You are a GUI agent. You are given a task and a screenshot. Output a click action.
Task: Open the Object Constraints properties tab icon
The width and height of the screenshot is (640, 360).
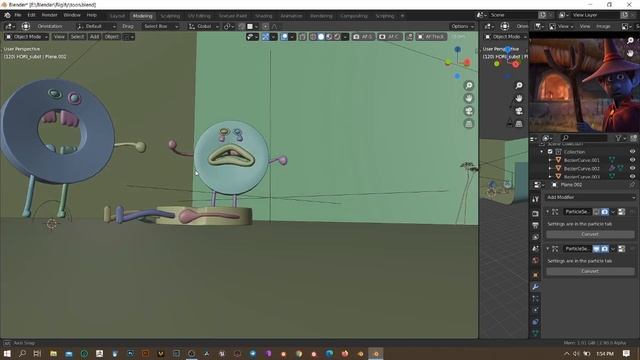[x=536, y=322]
